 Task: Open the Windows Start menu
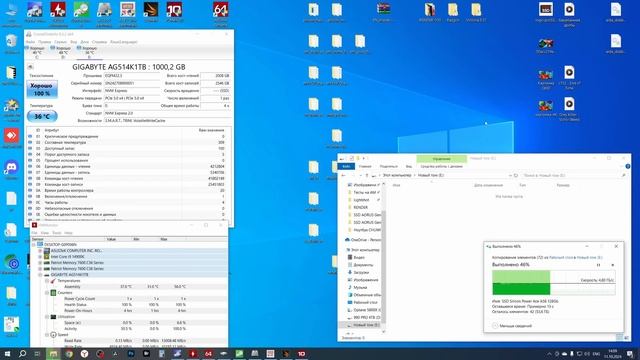click(x=7, y=353)
